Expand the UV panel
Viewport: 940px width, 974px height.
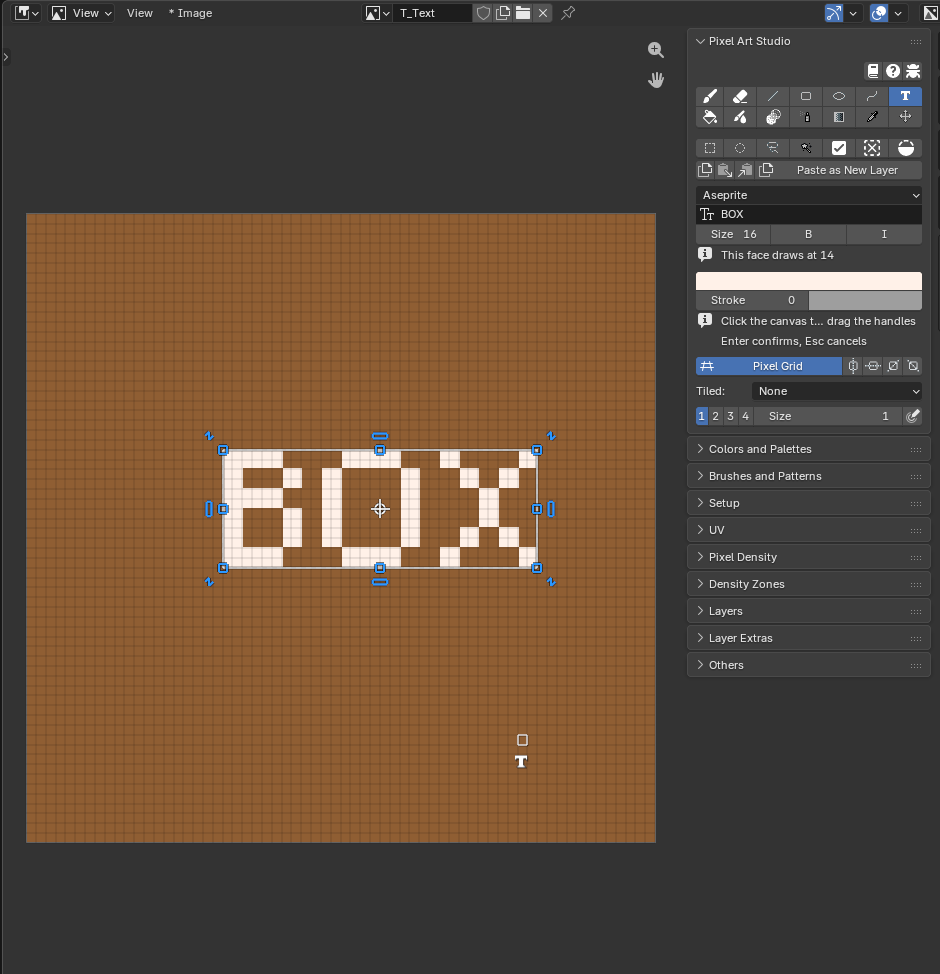(x=809, y=530)
